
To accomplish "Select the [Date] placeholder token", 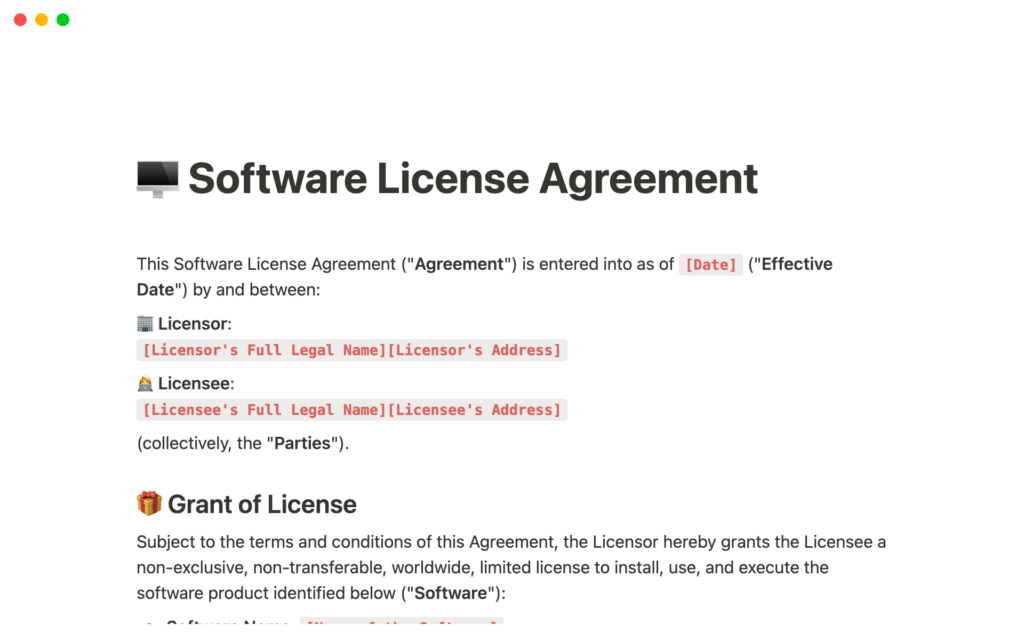I will coord(710,264).
